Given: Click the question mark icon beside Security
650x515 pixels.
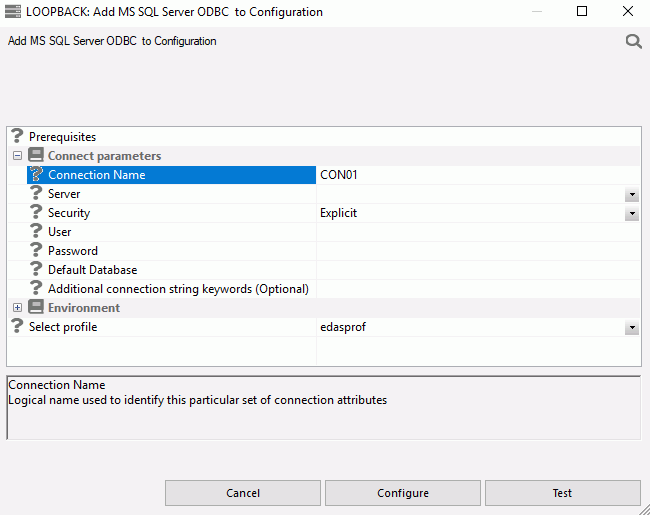Looking at the screenshot, I should pyautogui.click(x=36, y=212).
